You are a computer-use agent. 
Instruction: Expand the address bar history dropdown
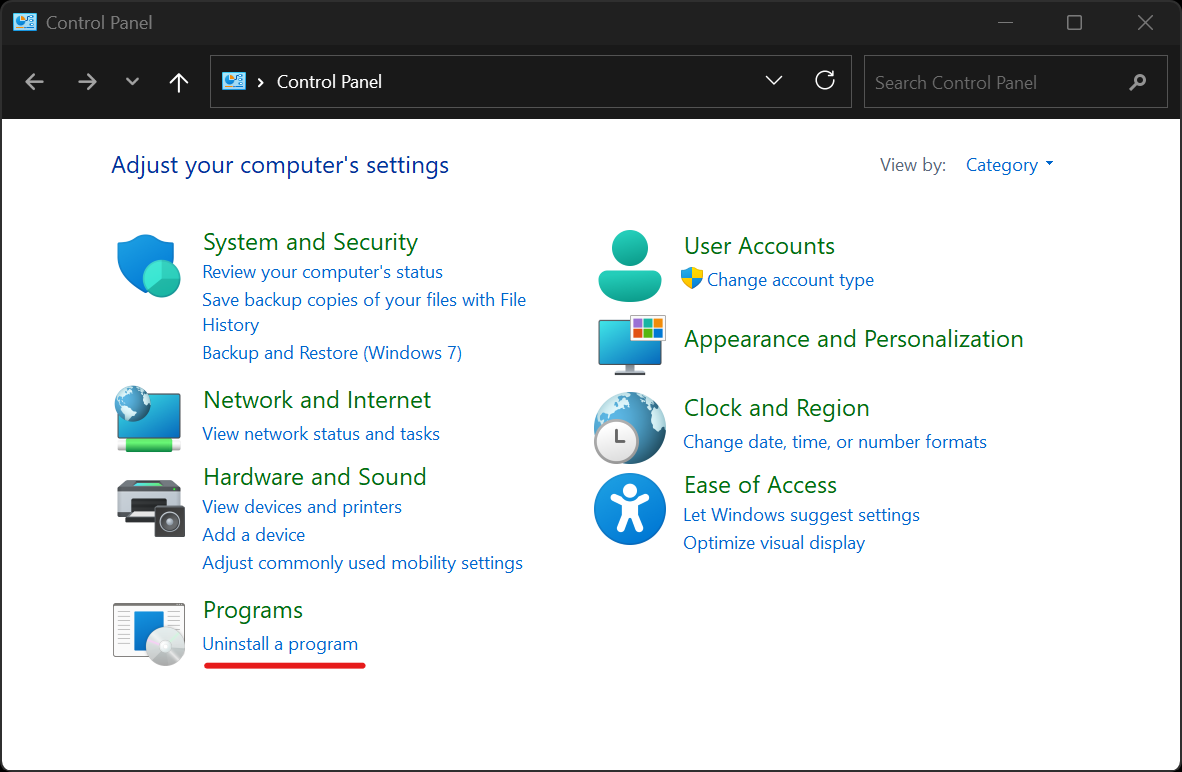click(774, 81)
